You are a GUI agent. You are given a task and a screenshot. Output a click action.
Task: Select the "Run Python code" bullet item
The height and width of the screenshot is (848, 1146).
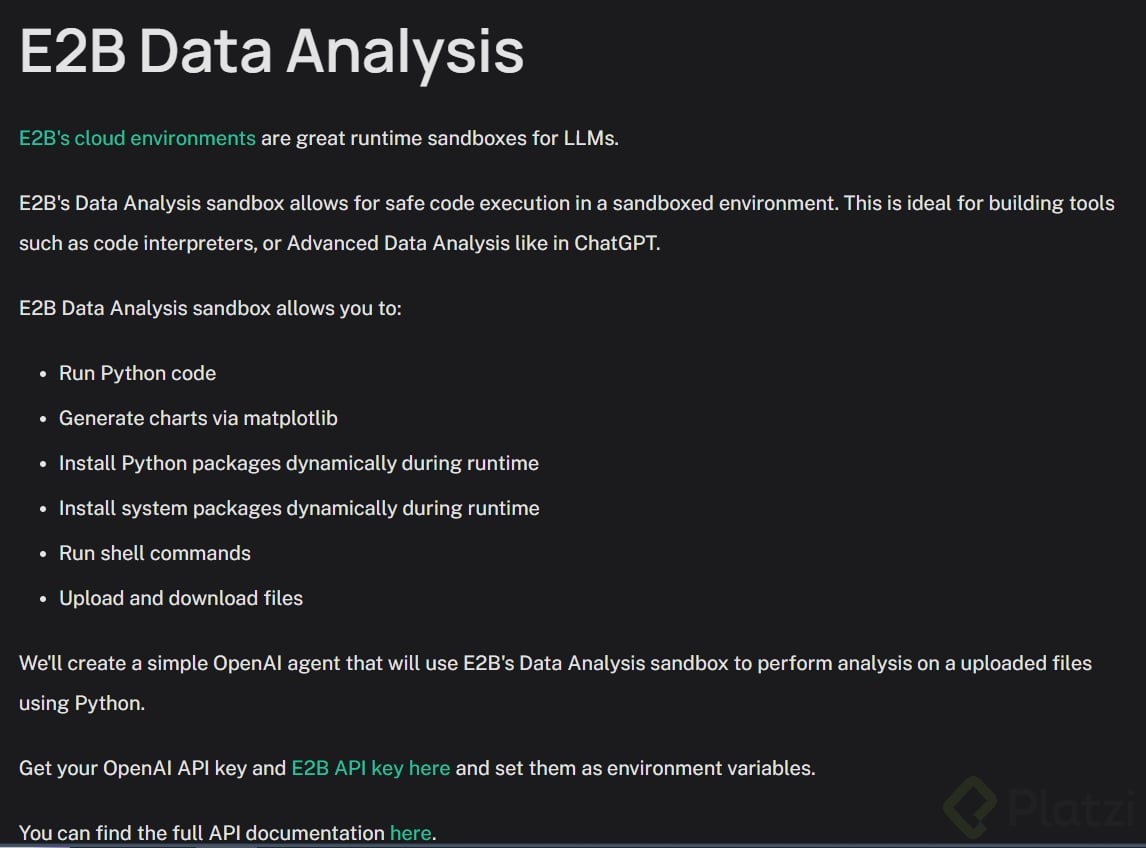(x=137, y=373)
